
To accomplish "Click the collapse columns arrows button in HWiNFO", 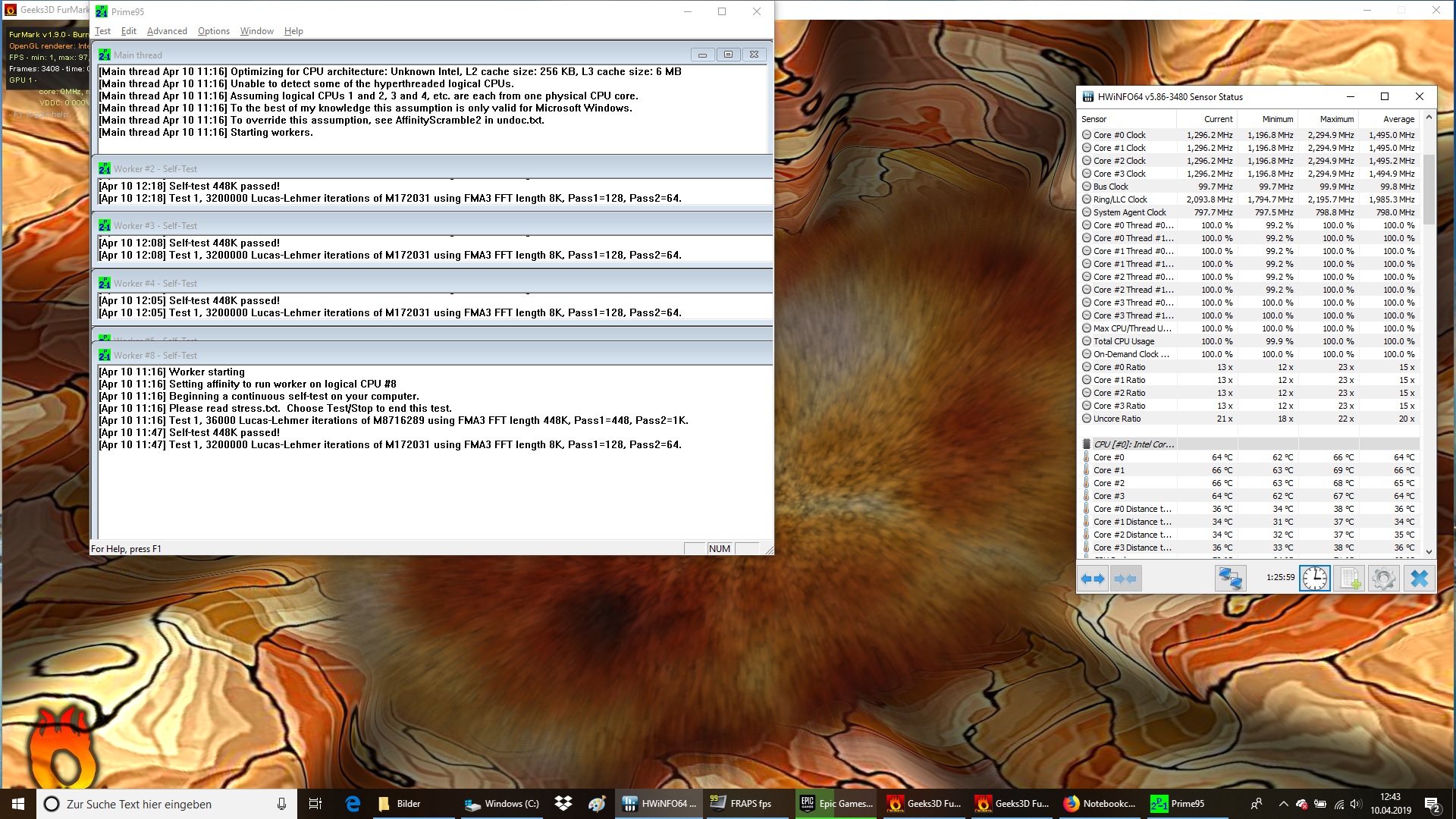I will tap(1125, 579).
